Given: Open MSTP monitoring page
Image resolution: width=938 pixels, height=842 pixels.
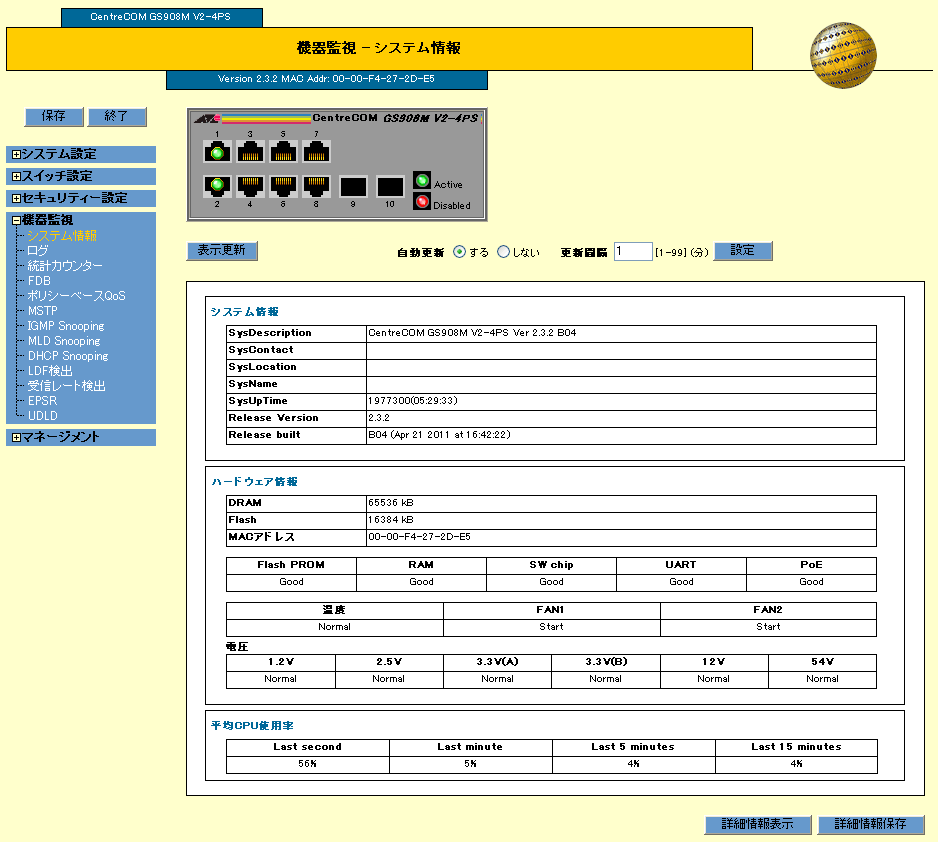Looking at the screenshot, I should [x=42, y=310].
